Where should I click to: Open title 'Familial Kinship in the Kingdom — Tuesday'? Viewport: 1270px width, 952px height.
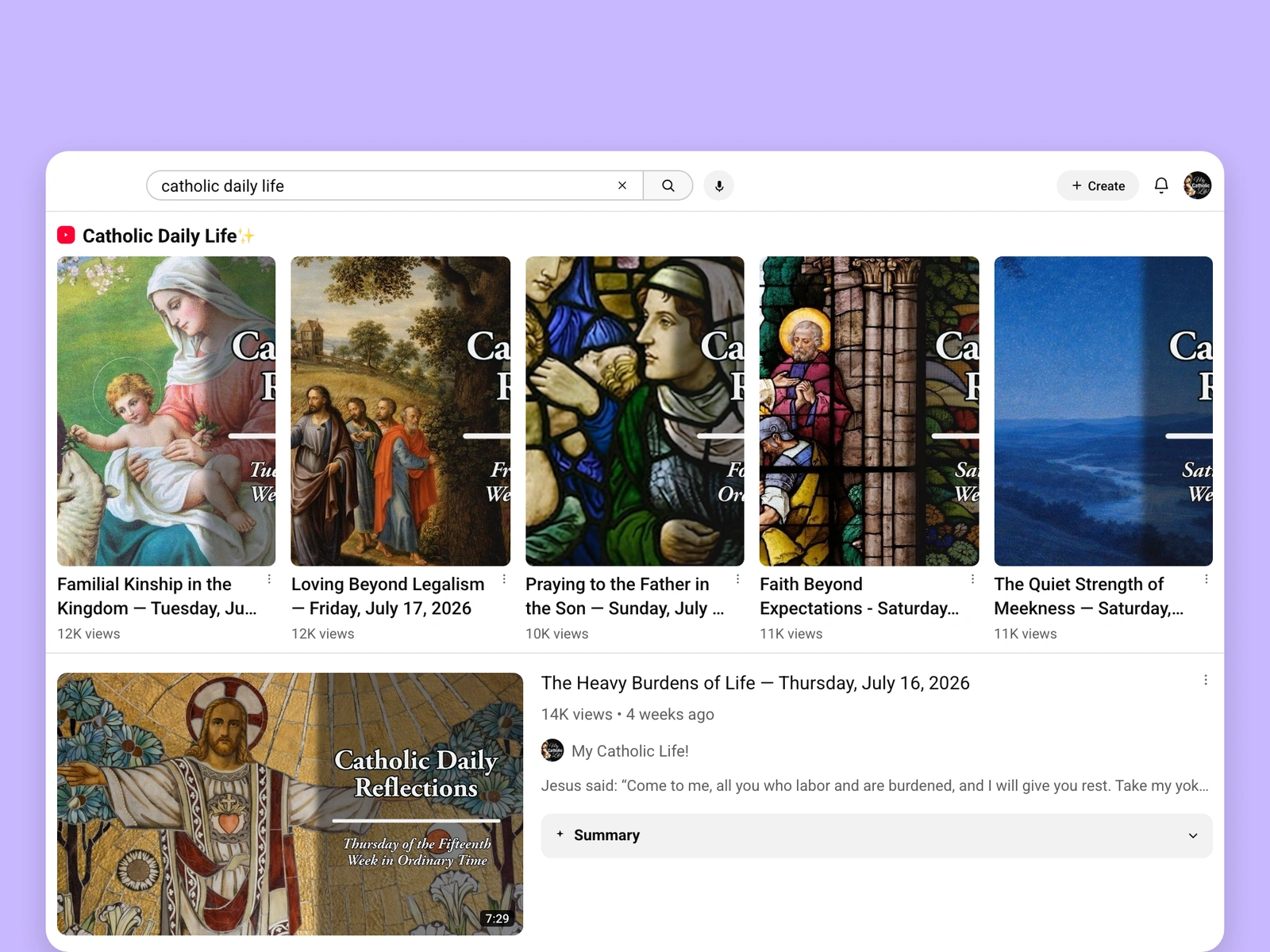(x=157, y=596)
